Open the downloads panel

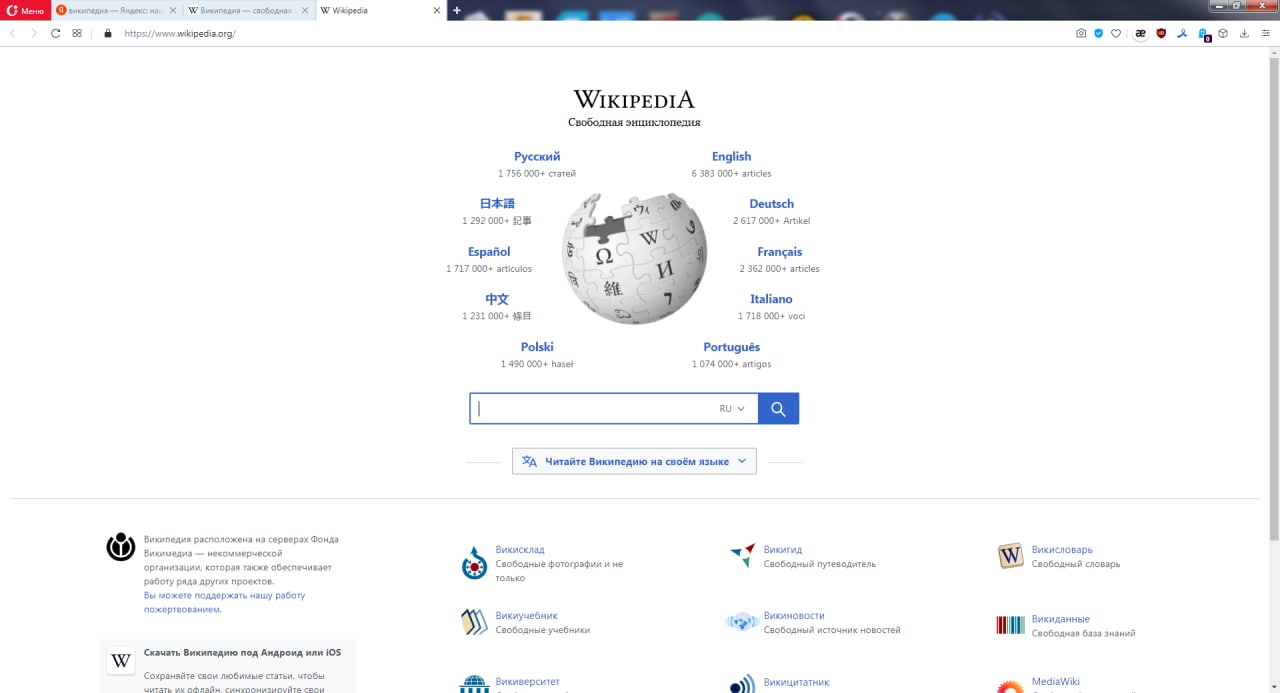coord(1245,33)
